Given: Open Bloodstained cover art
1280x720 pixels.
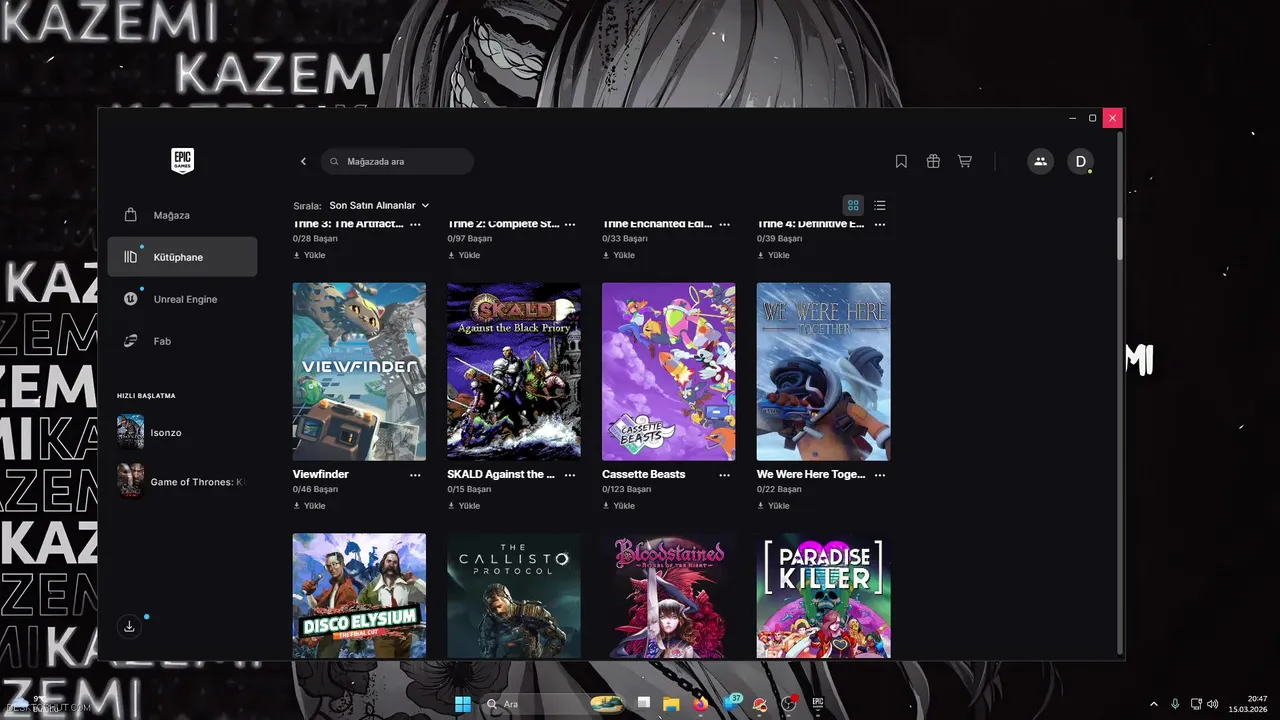Looking at the screenshot, I should tap(668, 596).
